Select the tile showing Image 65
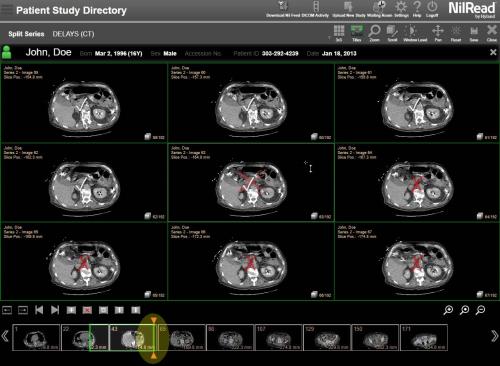The image size is (500, 366). point(84,262)
